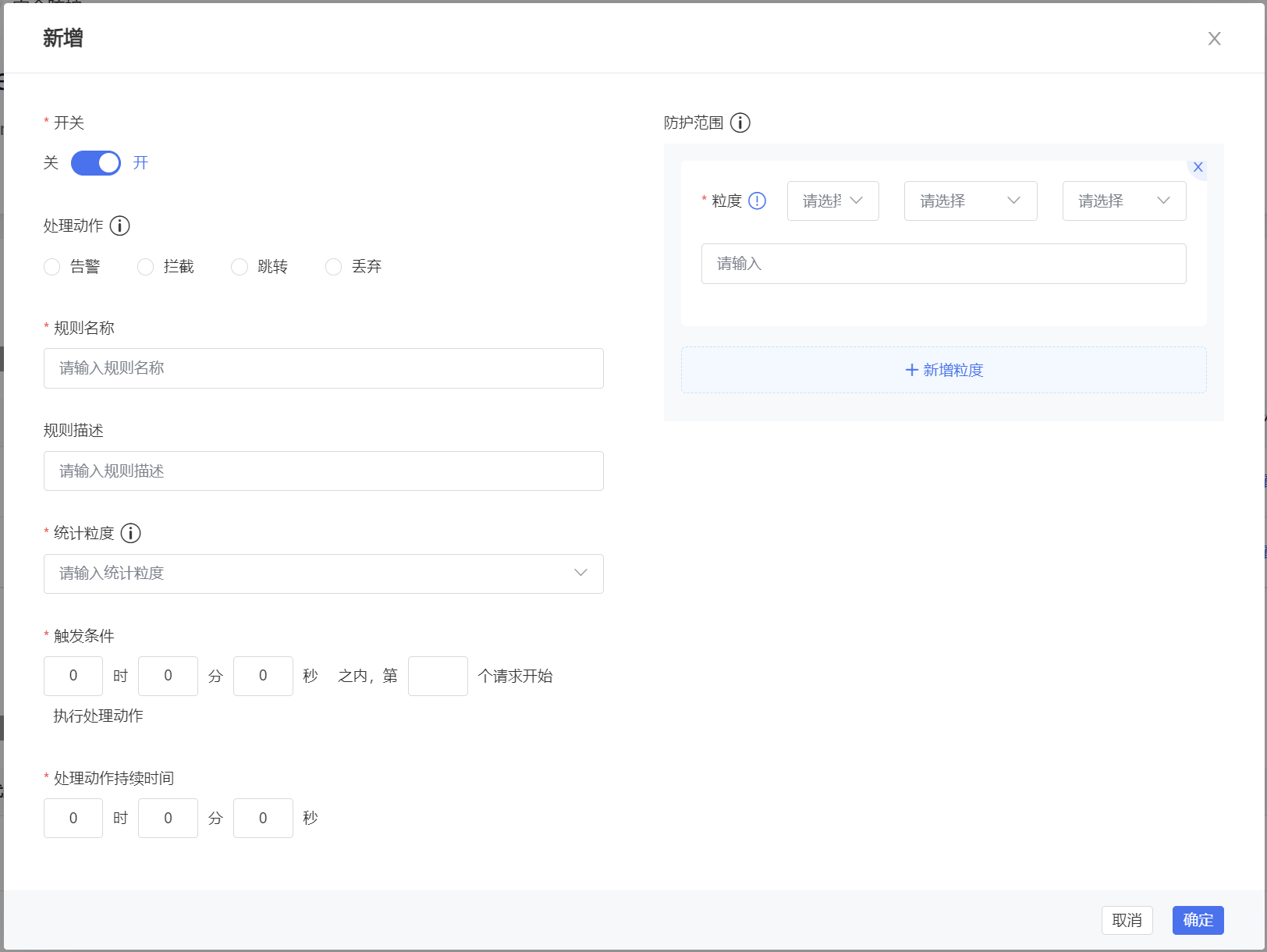Pick the 丢弃 radio option
The width and height of the screenshot is (1267, 952).
pyautogui.click(x=333, y=267)
